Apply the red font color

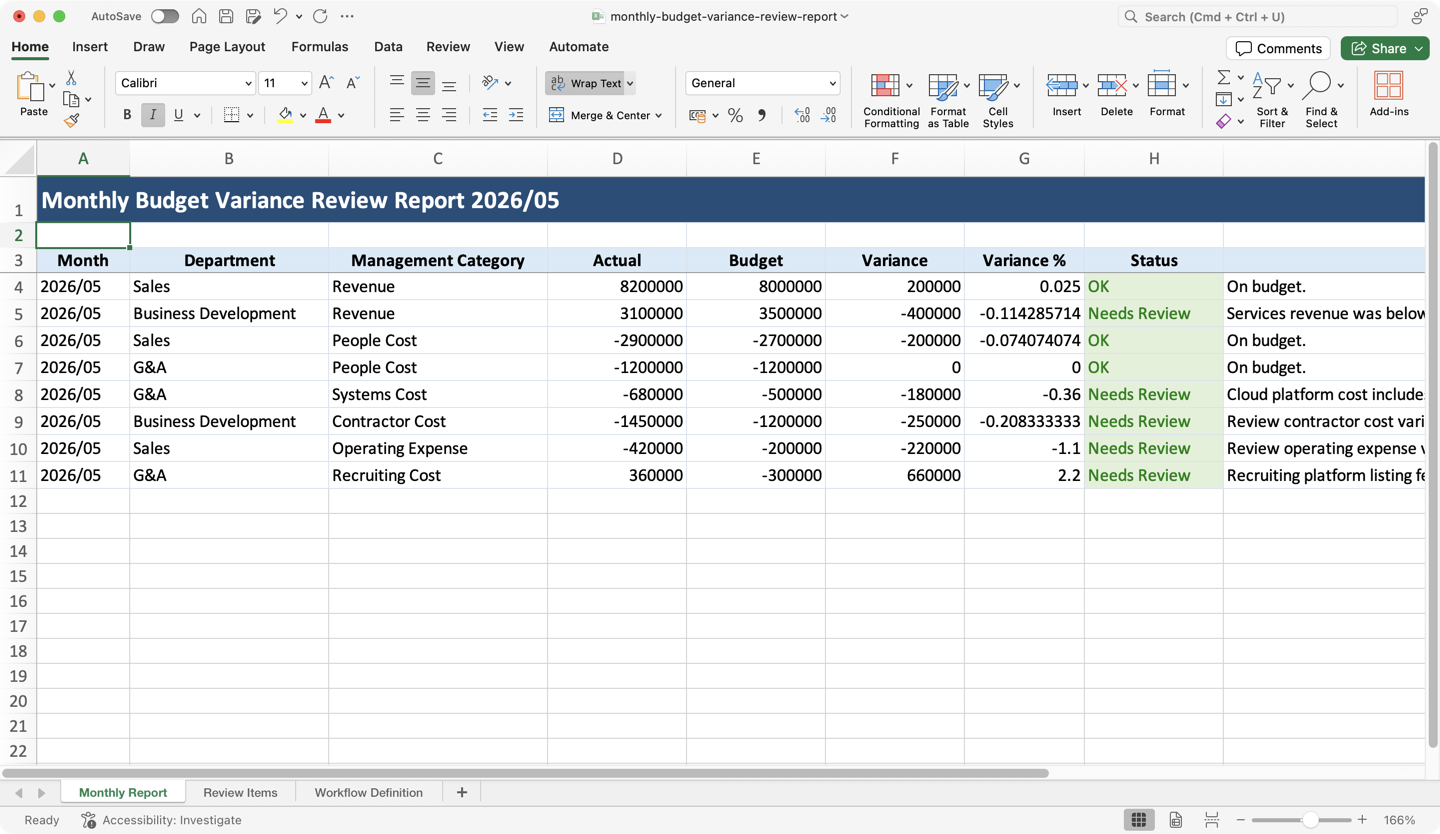(x=323, y=115)
